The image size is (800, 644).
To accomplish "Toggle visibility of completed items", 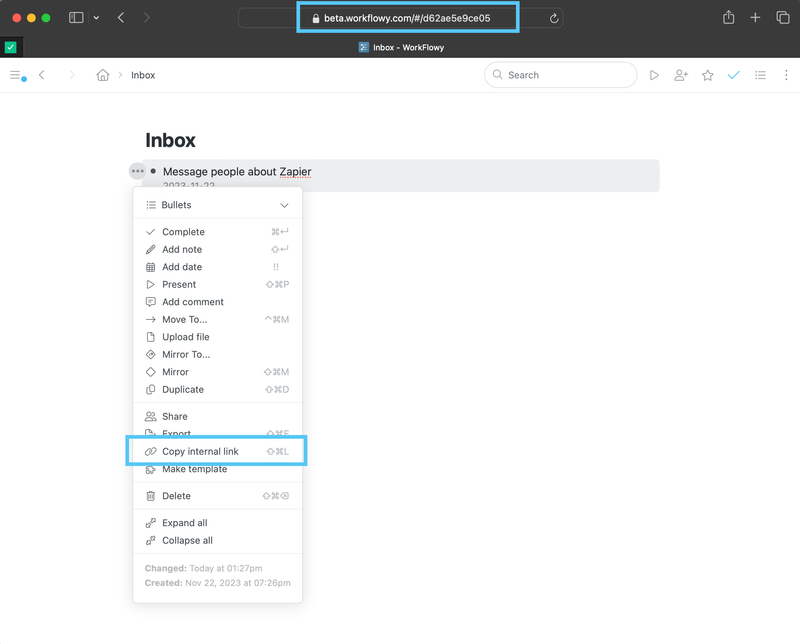I will click(734, 74).
